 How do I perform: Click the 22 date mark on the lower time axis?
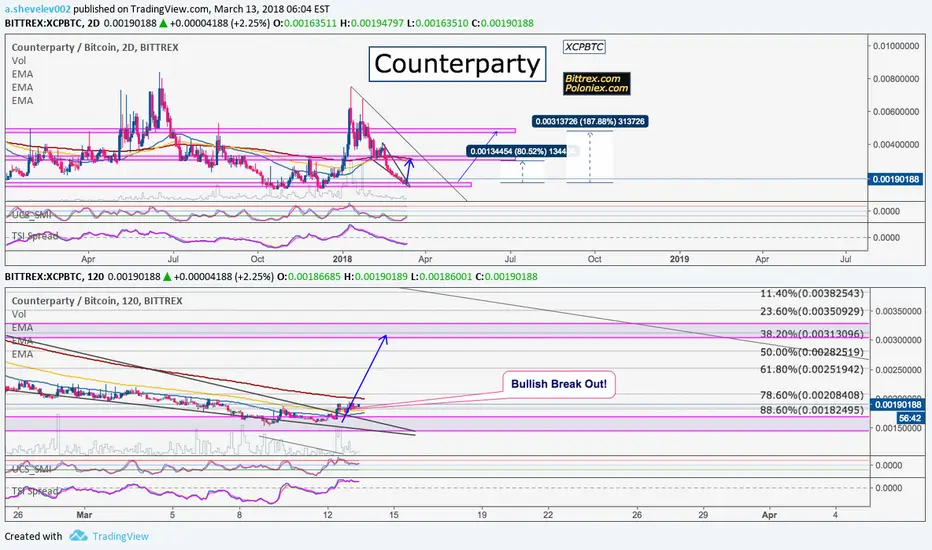tap(547, 514)
